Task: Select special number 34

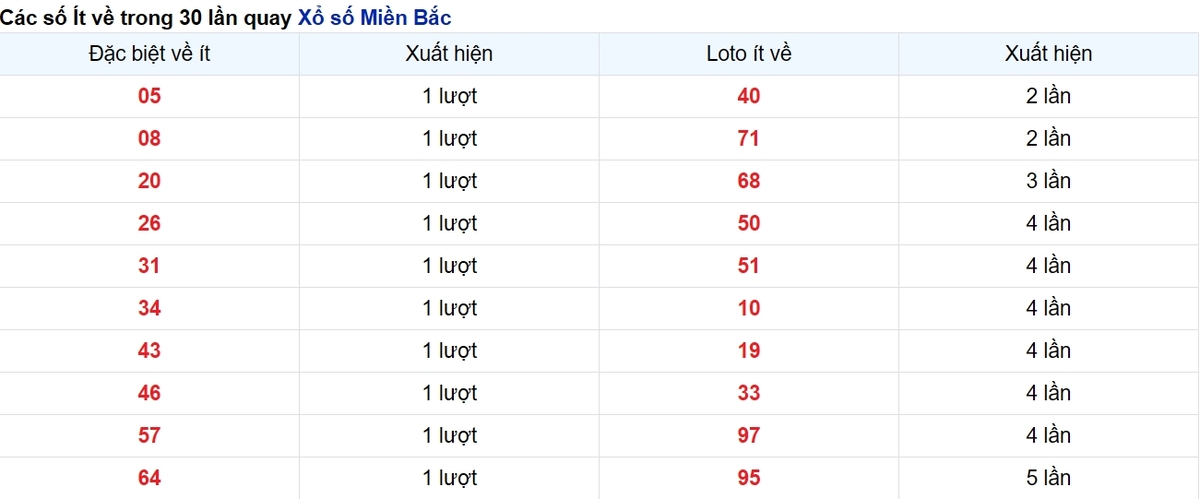Action: click(149, 308)
